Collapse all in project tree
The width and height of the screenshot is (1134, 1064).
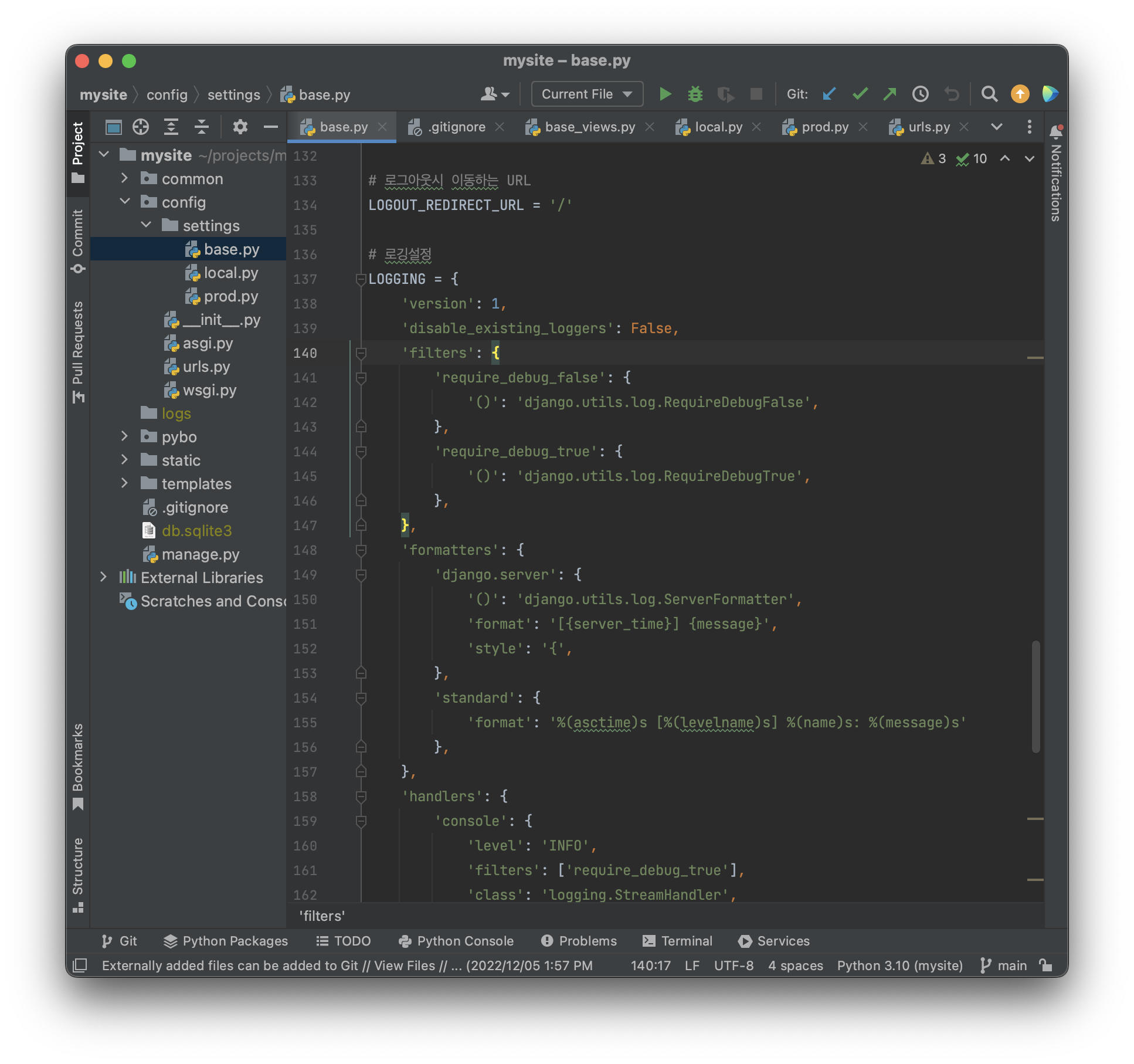202,127
